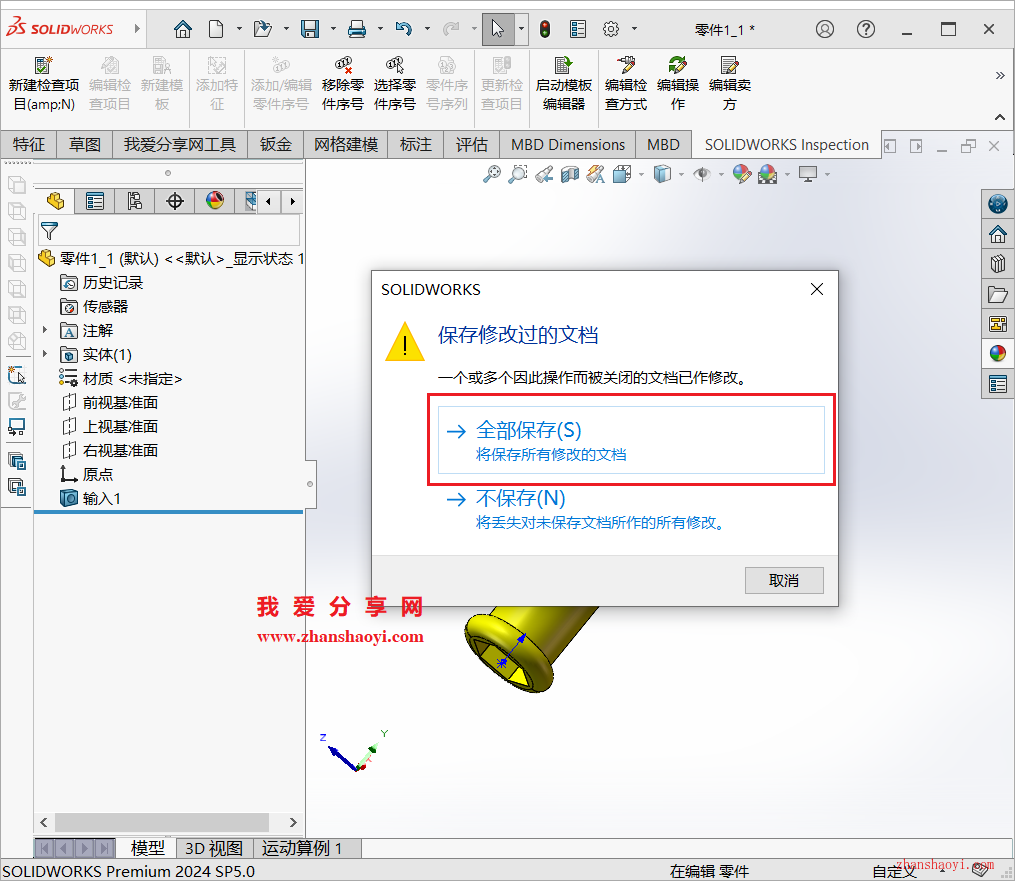Show next manager tab with right arrow
Screen dimensions: 1015x881
point(293,201)
